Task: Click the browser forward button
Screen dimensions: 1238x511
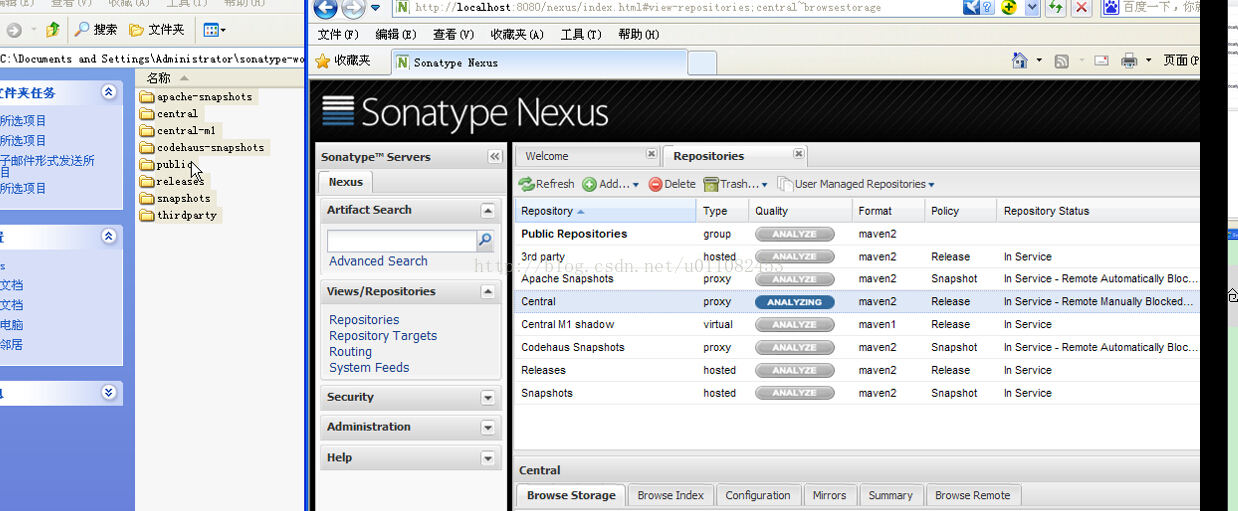Action: [x=353, y=9]
